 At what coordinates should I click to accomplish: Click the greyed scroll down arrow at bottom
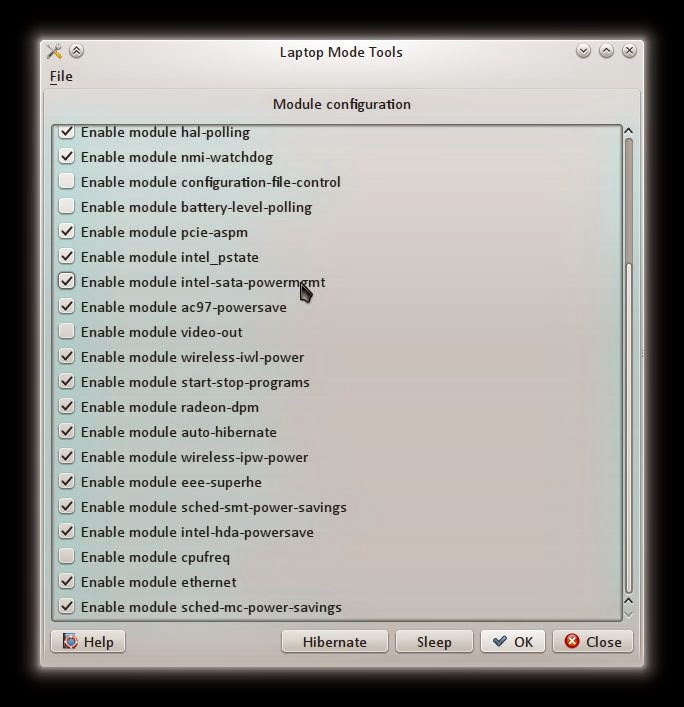pyautogui.click(x=629, y=614)
